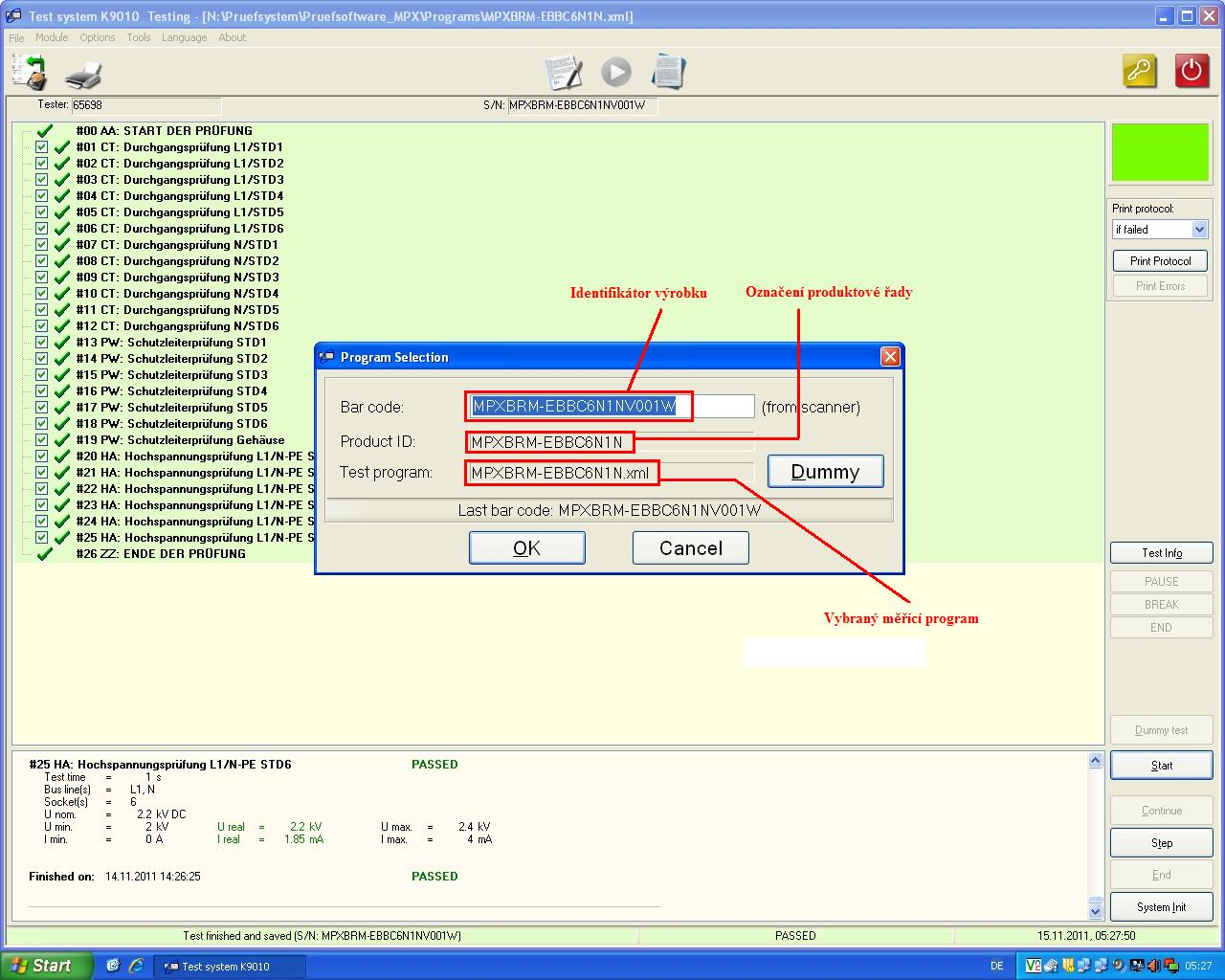Click the grey play button icon
The image size is (1225, 980).
616,72
